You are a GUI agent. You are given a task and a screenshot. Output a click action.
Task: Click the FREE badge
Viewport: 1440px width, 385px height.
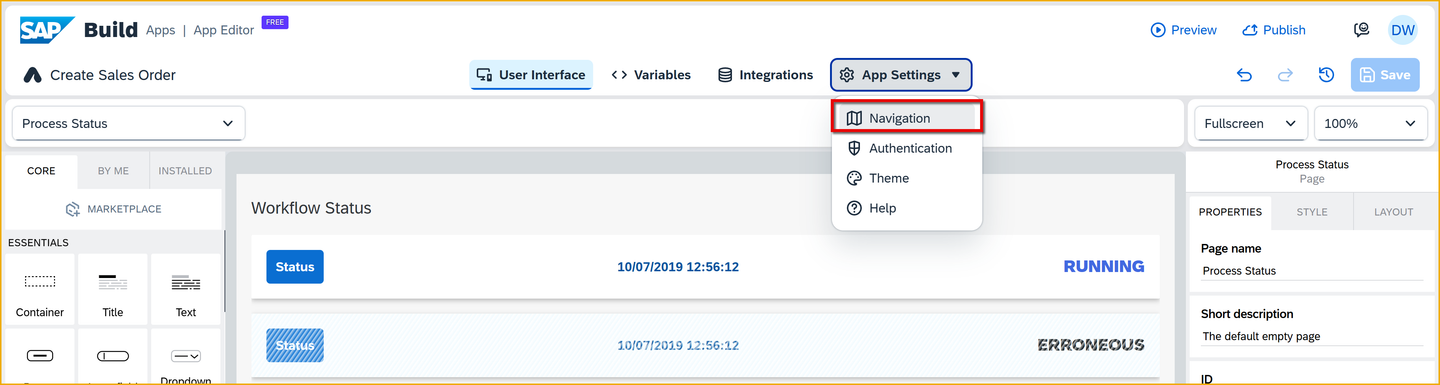(x=275, y=22)
